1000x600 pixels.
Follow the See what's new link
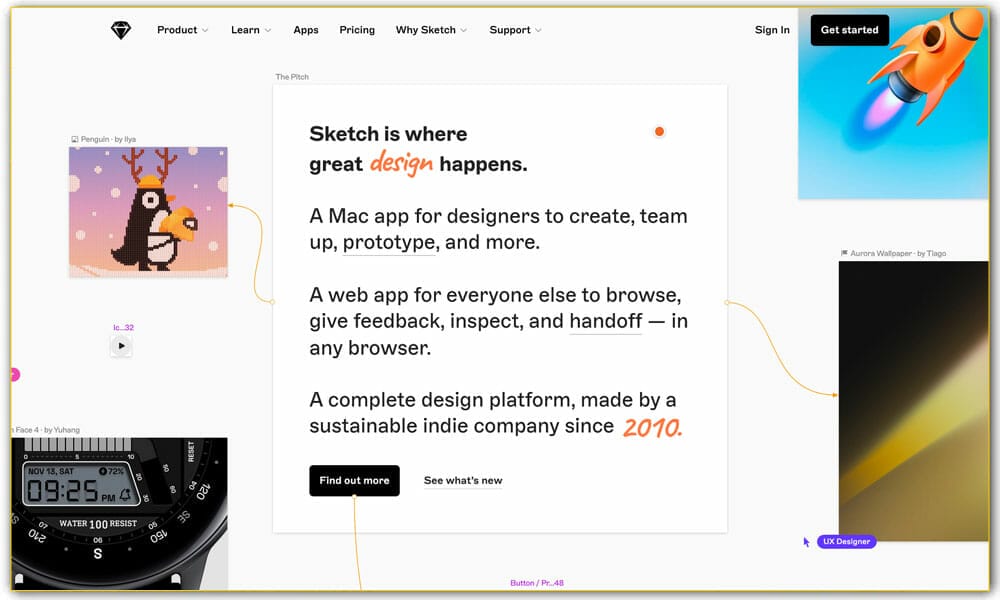[463, 481]
